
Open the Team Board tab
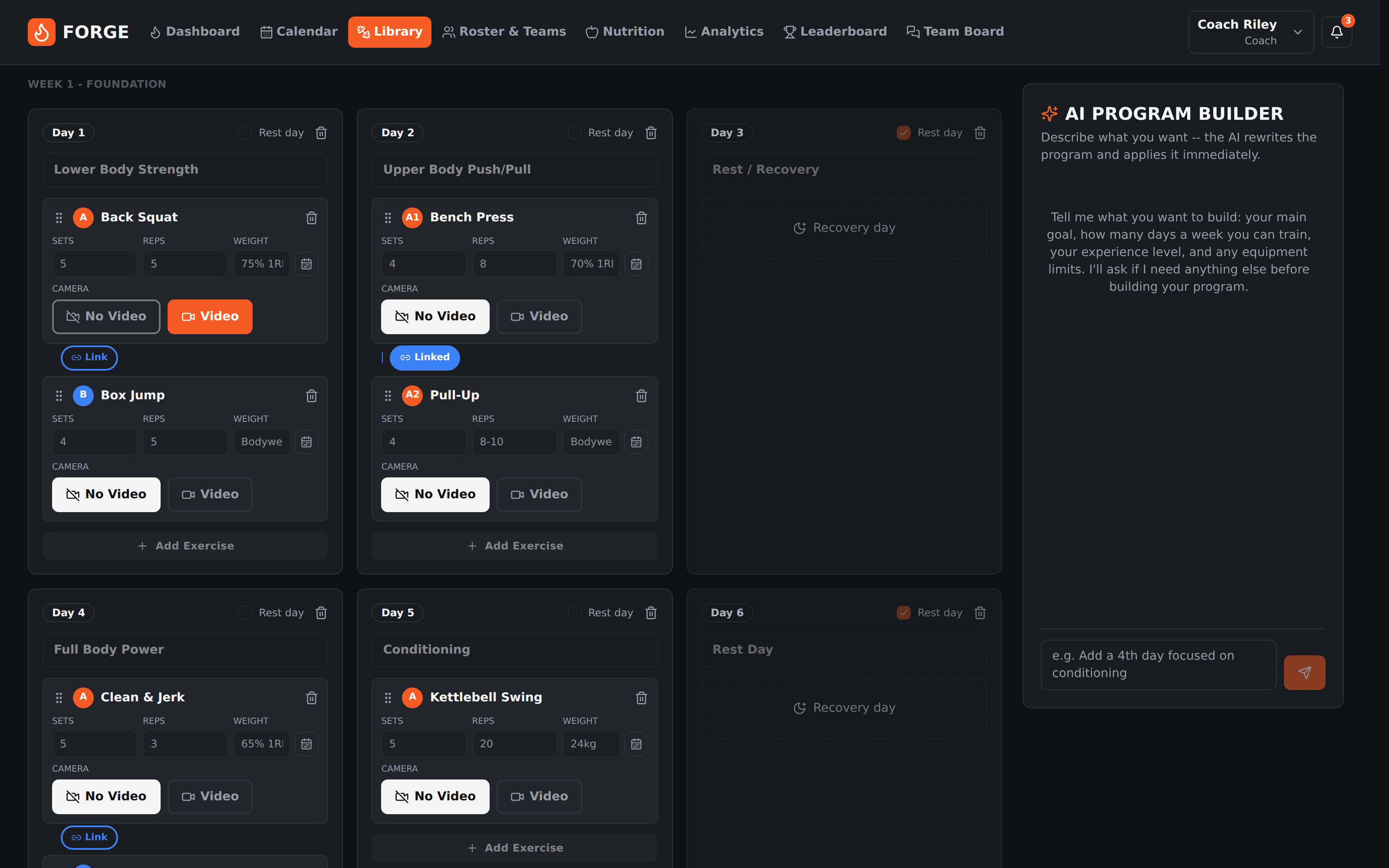click(x=955, y=32)
